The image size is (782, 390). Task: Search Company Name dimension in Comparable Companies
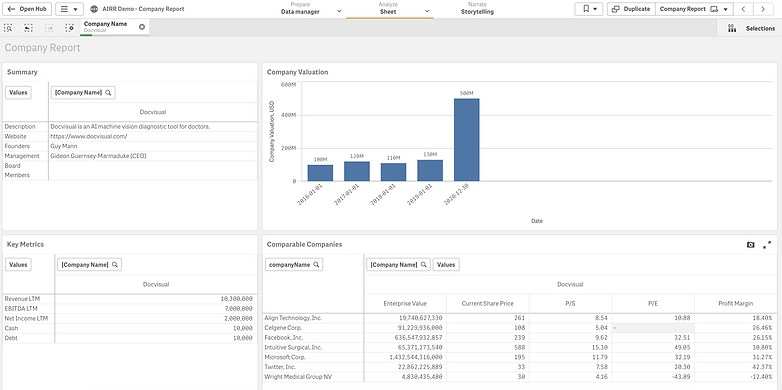click(x=398, y=265)
